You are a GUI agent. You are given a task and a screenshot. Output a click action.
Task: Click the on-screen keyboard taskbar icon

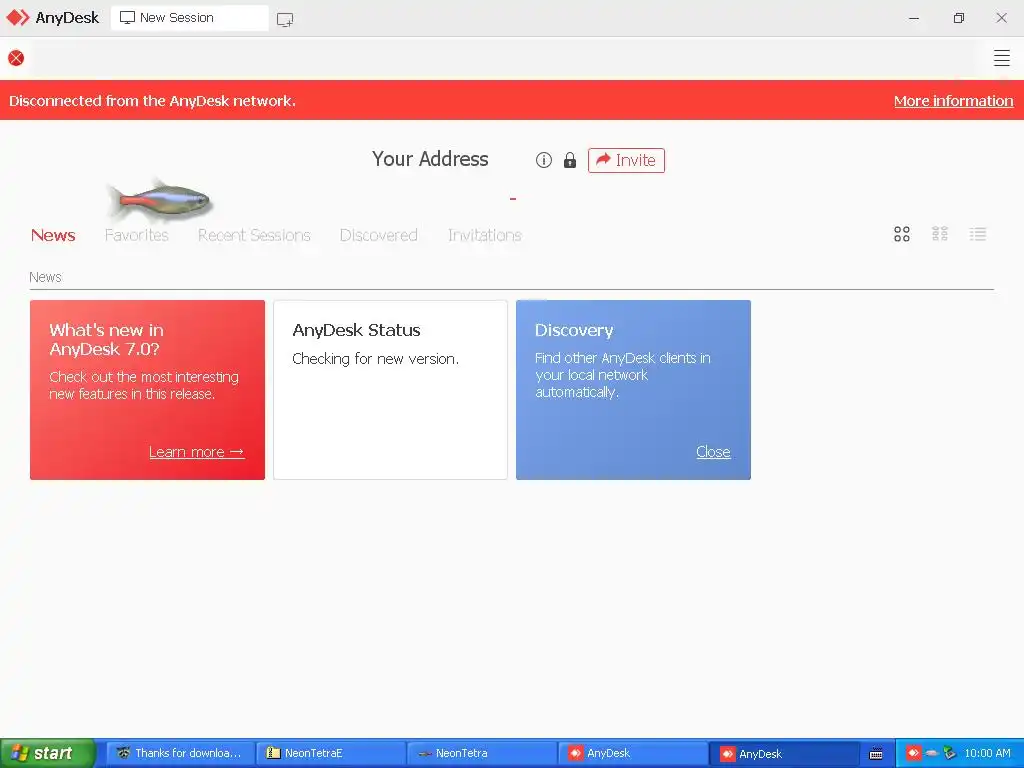coord(876,754)
